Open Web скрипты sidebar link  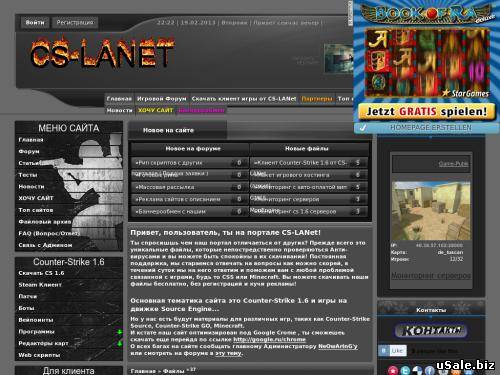[x=39, y=355]
